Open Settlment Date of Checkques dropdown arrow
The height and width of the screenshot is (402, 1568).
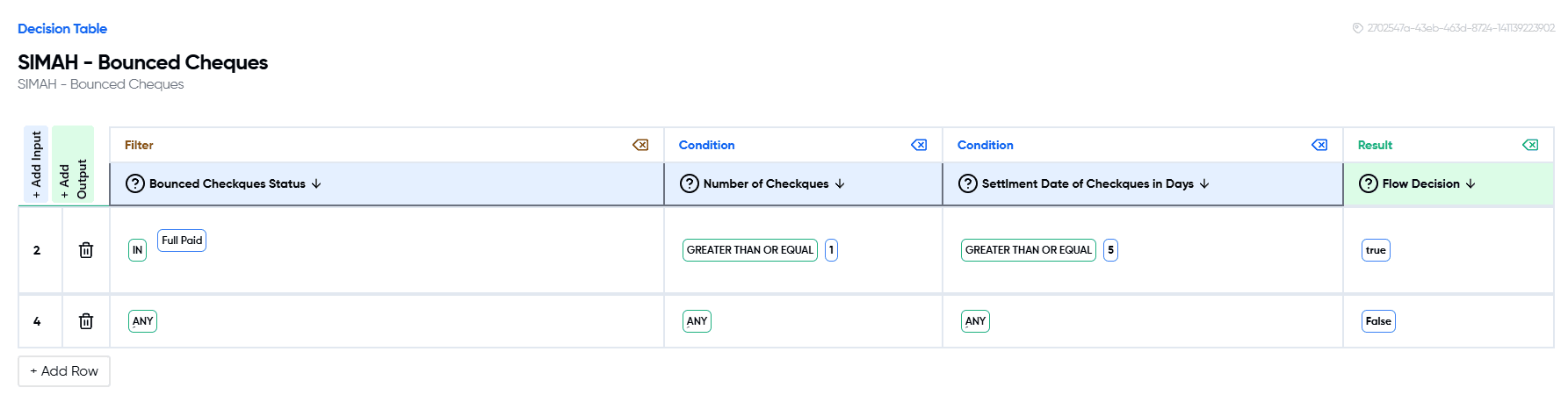(1204, 183)
